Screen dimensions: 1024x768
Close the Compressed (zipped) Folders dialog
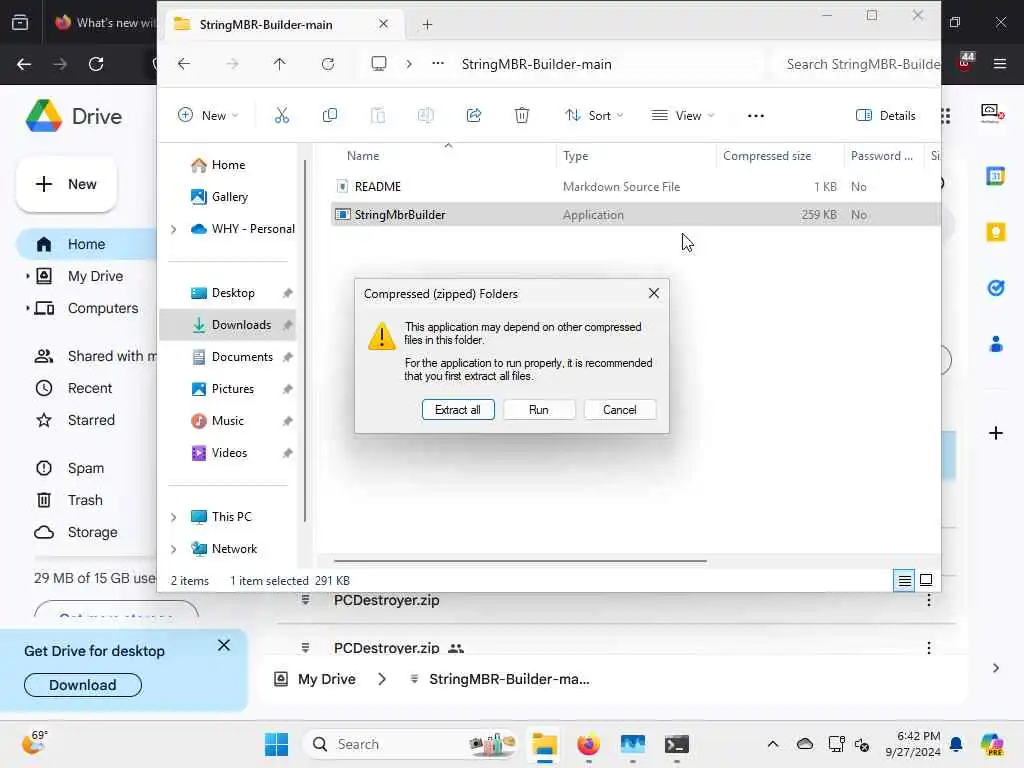click(x=654, y=293)
